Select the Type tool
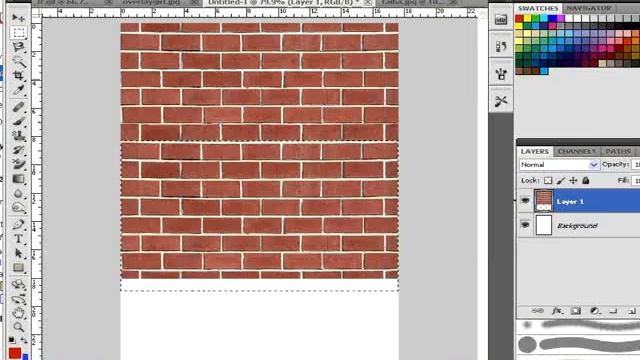This screenshot has height=360, width=640. point(18,239)
